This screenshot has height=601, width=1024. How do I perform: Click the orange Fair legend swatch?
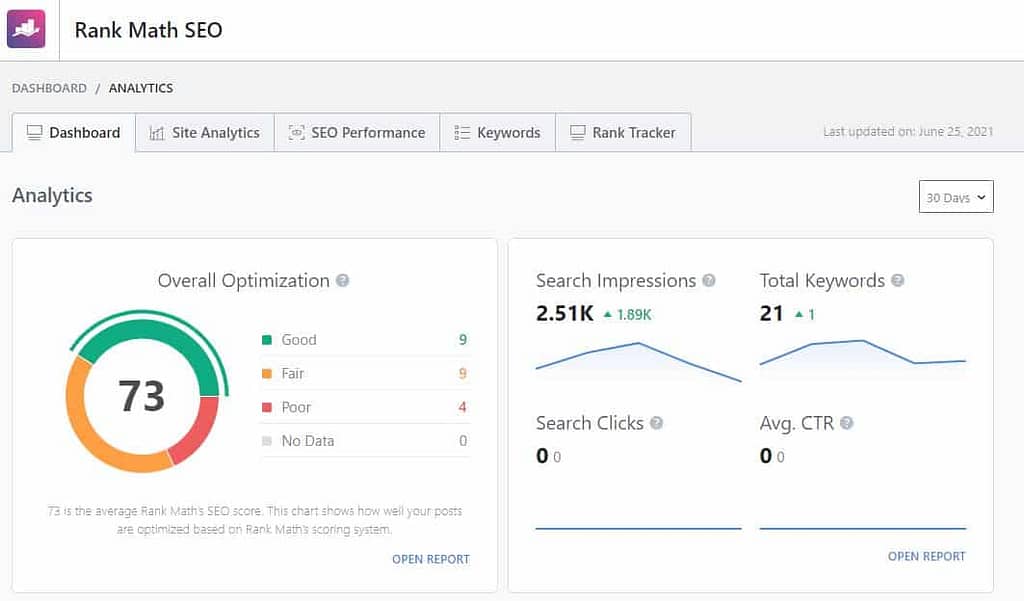[x=266, y=374]
